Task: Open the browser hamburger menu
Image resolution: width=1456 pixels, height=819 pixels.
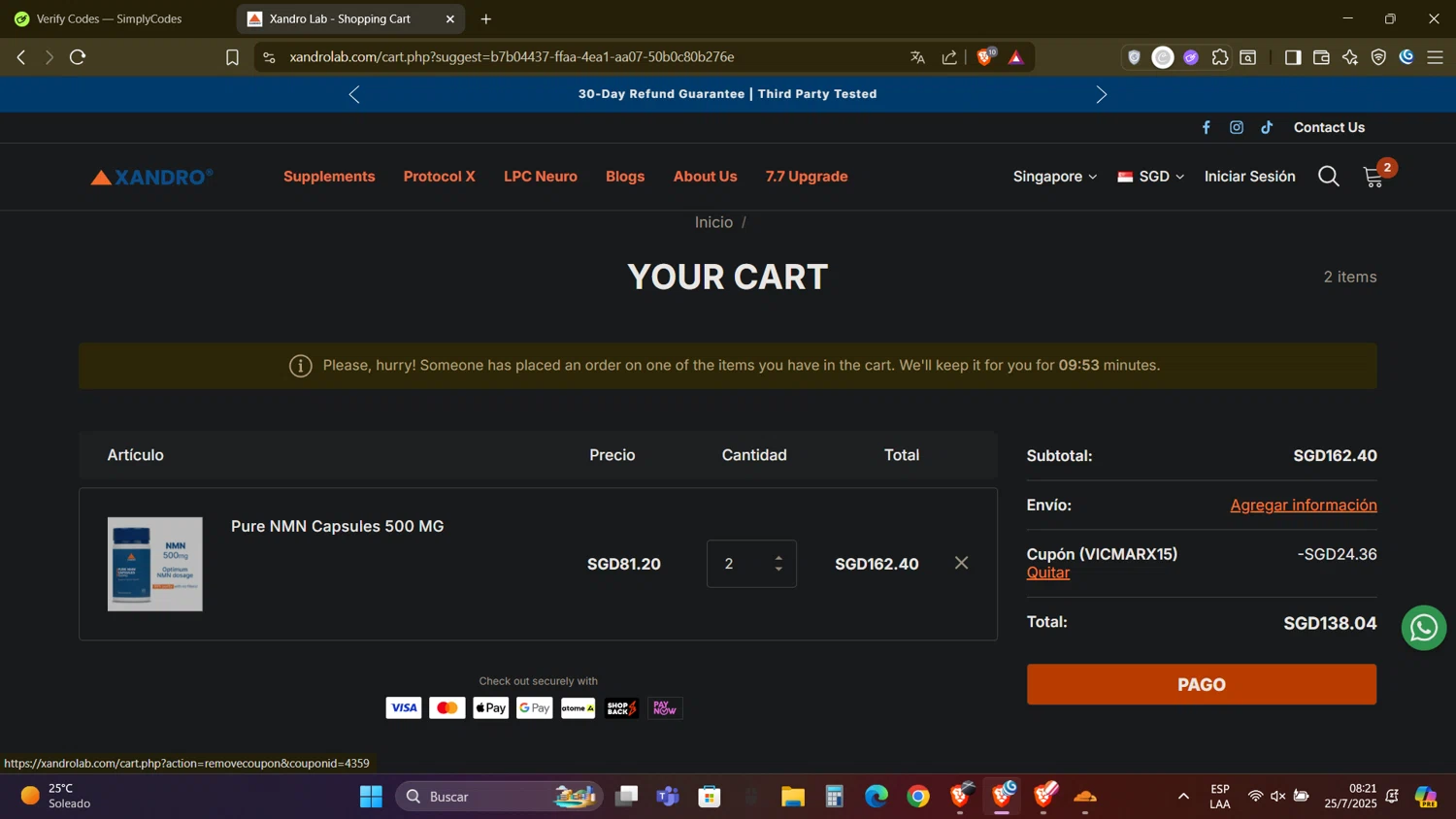Action: (x=1435, y=57)
